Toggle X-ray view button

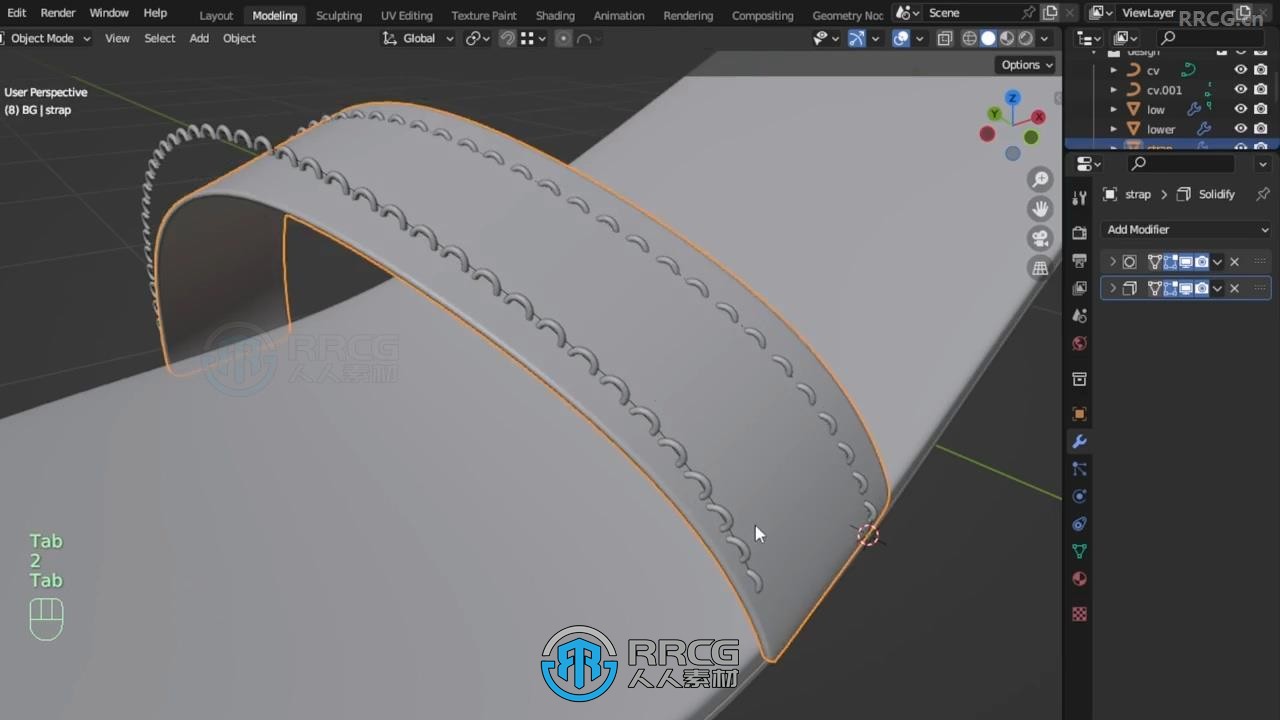click(x=944, y=38)
